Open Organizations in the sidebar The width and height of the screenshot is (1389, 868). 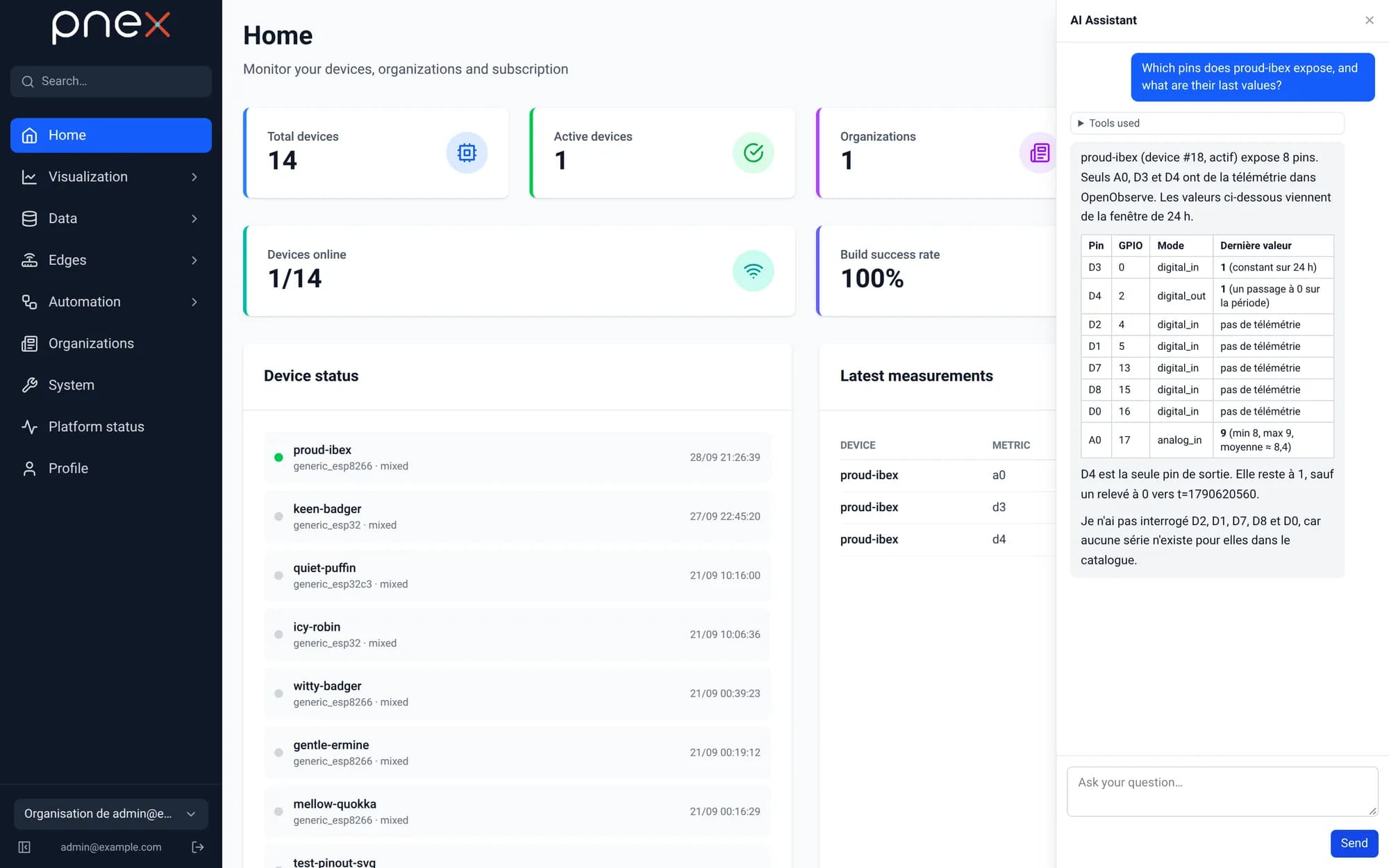point(111,344)
